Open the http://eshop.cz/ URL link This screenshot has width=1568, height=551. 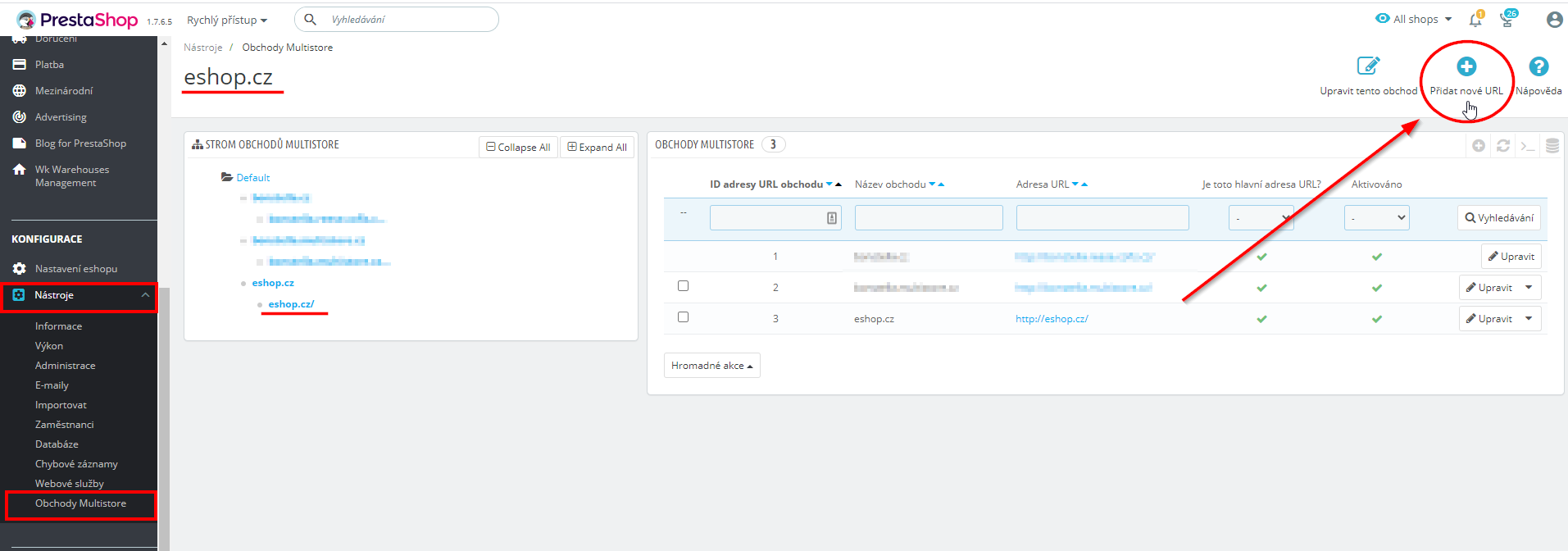(x=1052, y=319)
